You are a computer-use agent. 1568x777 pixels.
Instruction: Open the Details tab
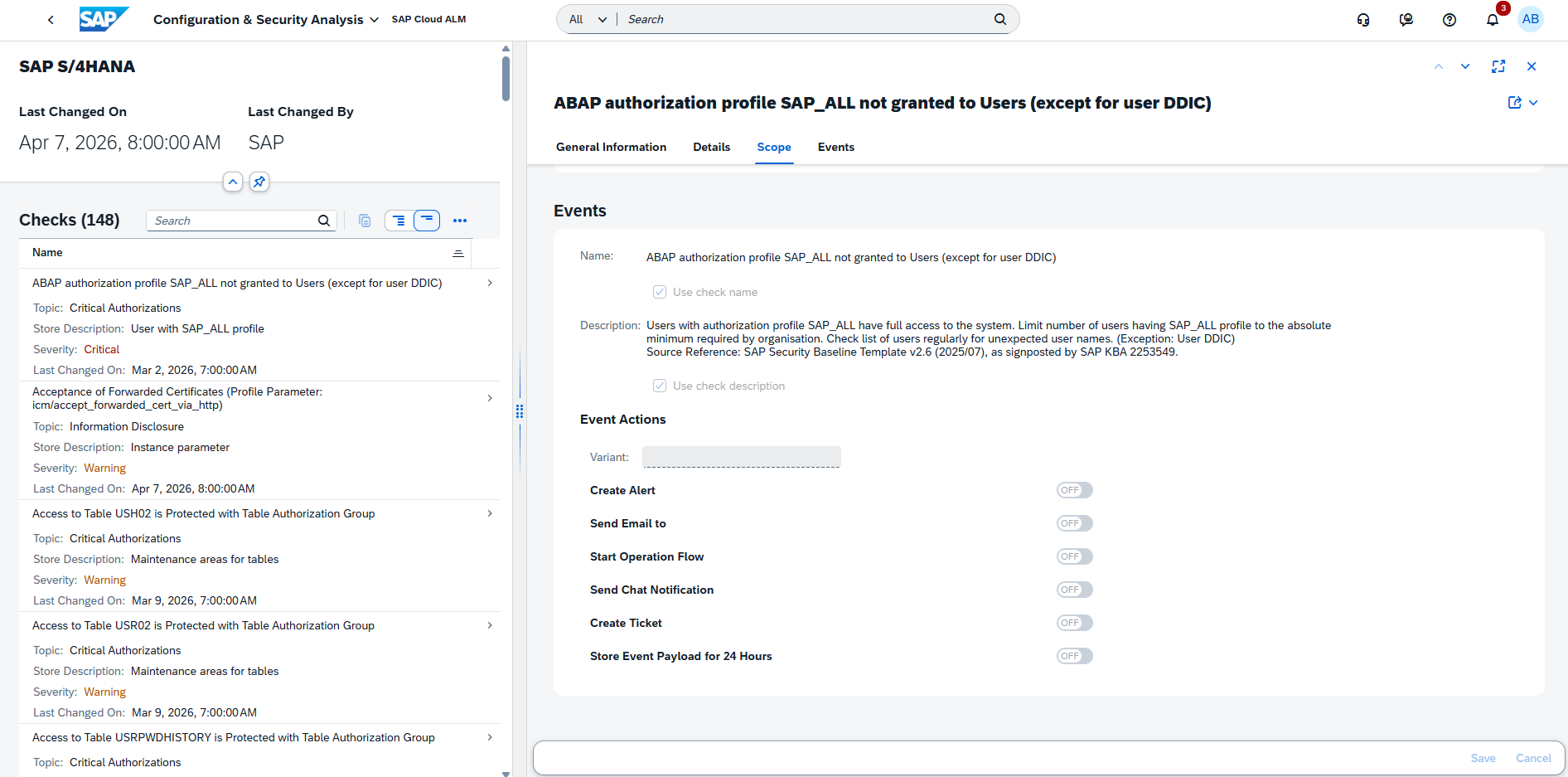click(711, 147)
